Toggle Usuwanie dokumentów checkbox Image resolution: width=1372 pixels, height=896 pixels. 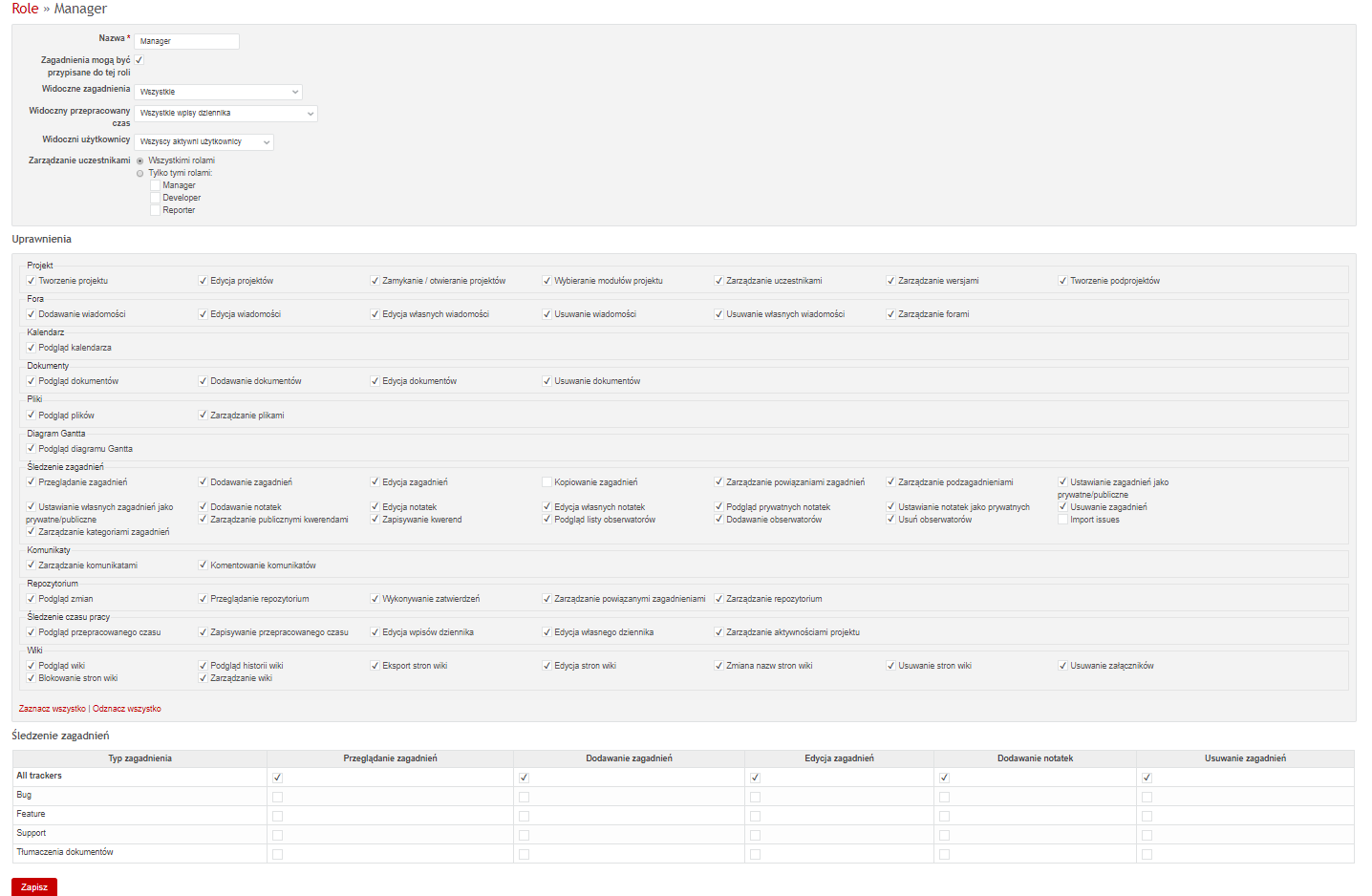point(547,381)
